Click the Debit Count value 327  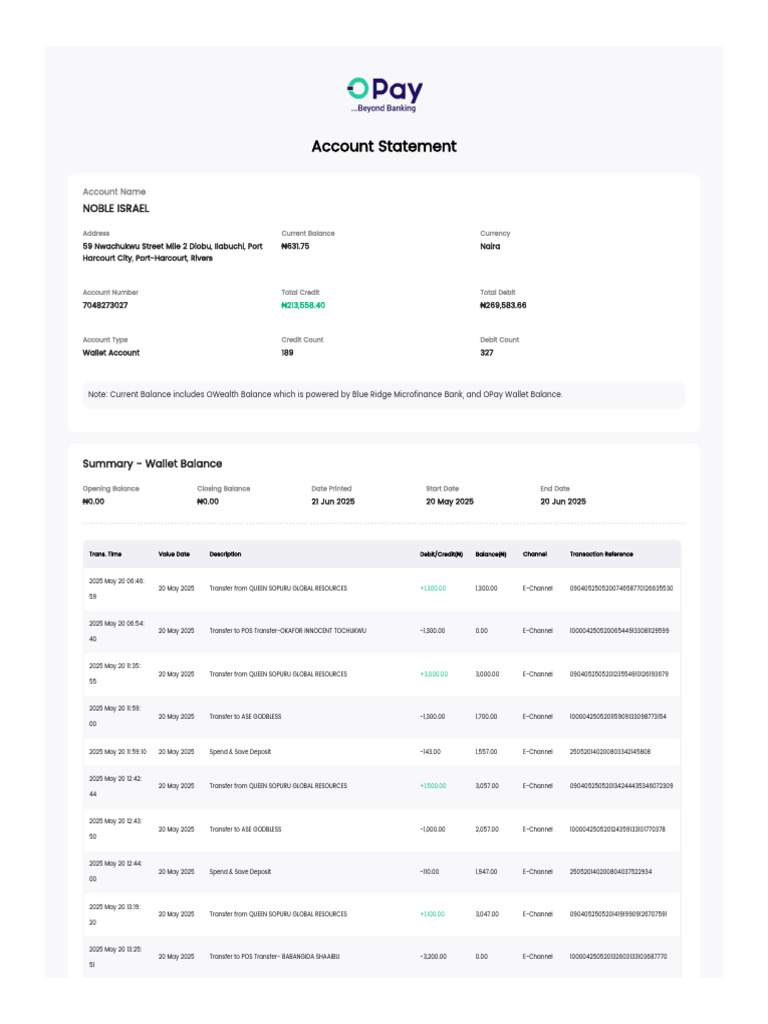(487, 353)
